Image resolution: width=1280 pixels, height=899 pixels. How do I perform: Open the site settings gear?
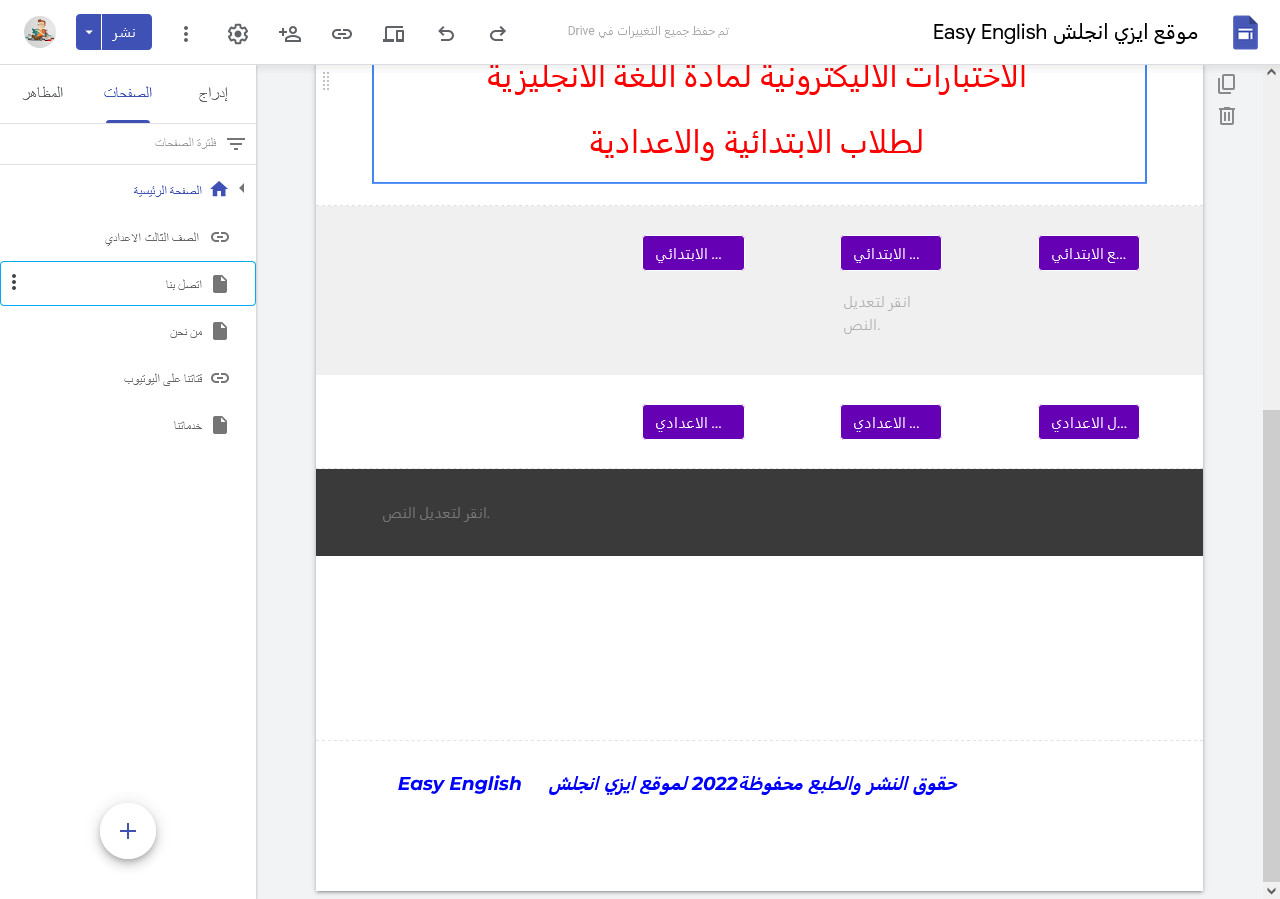click(237, 33)
